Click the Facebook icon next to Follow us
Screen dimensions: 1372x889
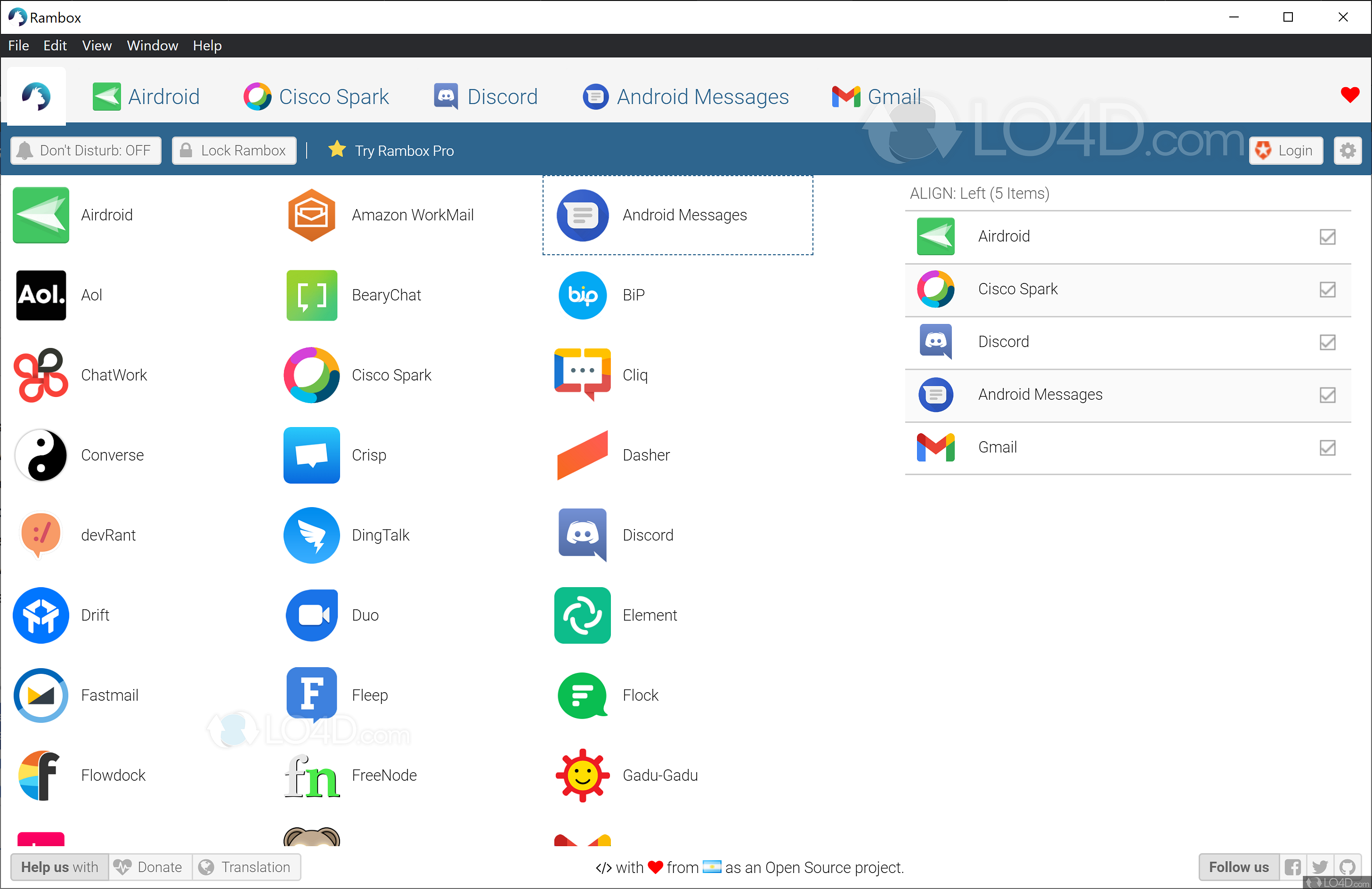[1293, 867]
